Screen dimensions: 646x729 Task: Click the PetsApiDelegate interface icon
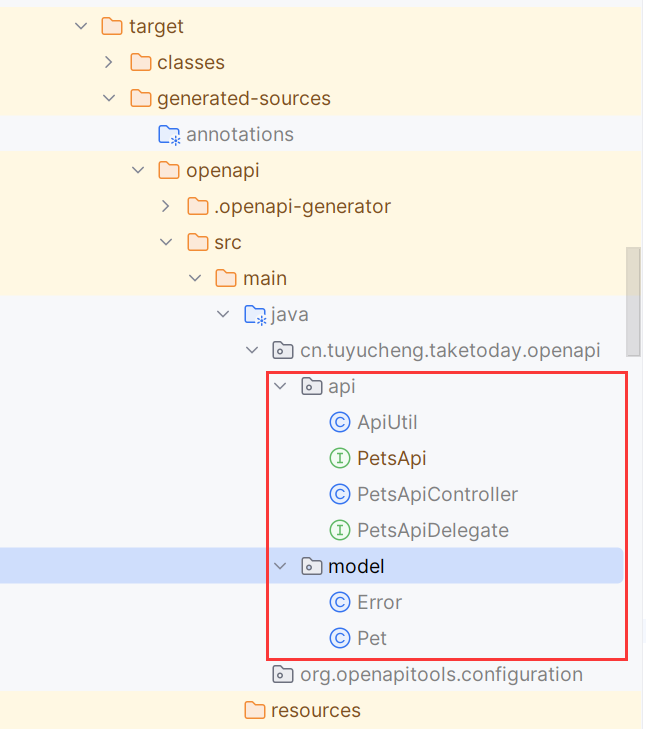click(x=340, y=530)
